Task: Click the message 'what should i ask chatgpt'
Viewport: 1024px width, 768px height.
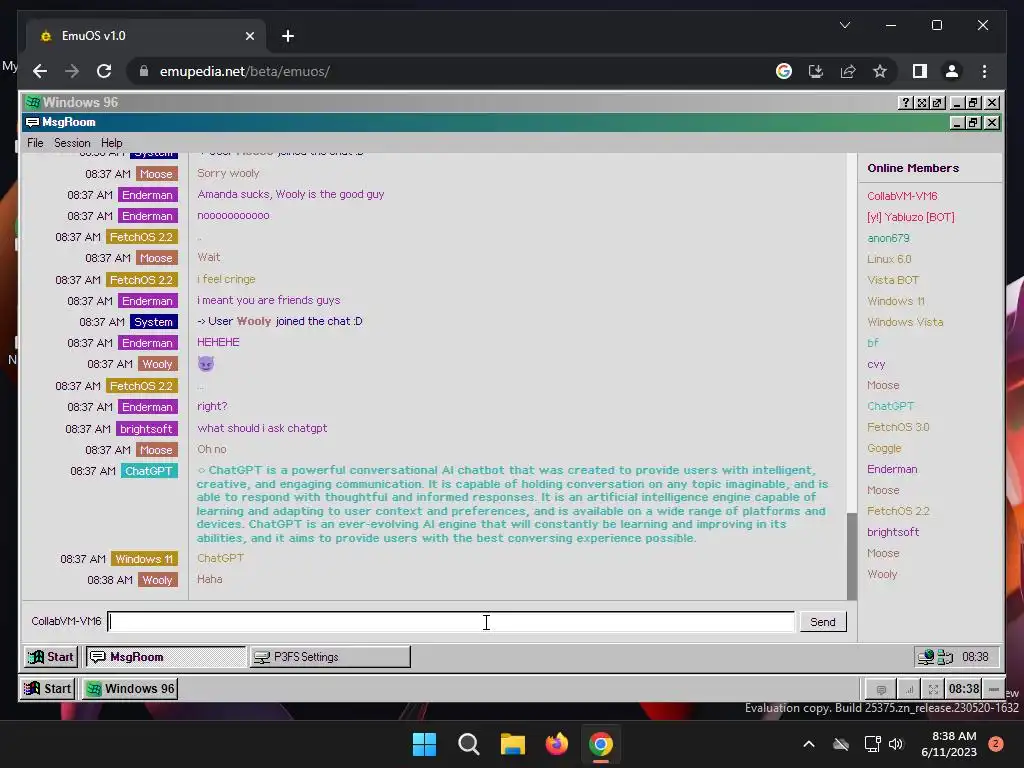Action: tap(262, 428)
